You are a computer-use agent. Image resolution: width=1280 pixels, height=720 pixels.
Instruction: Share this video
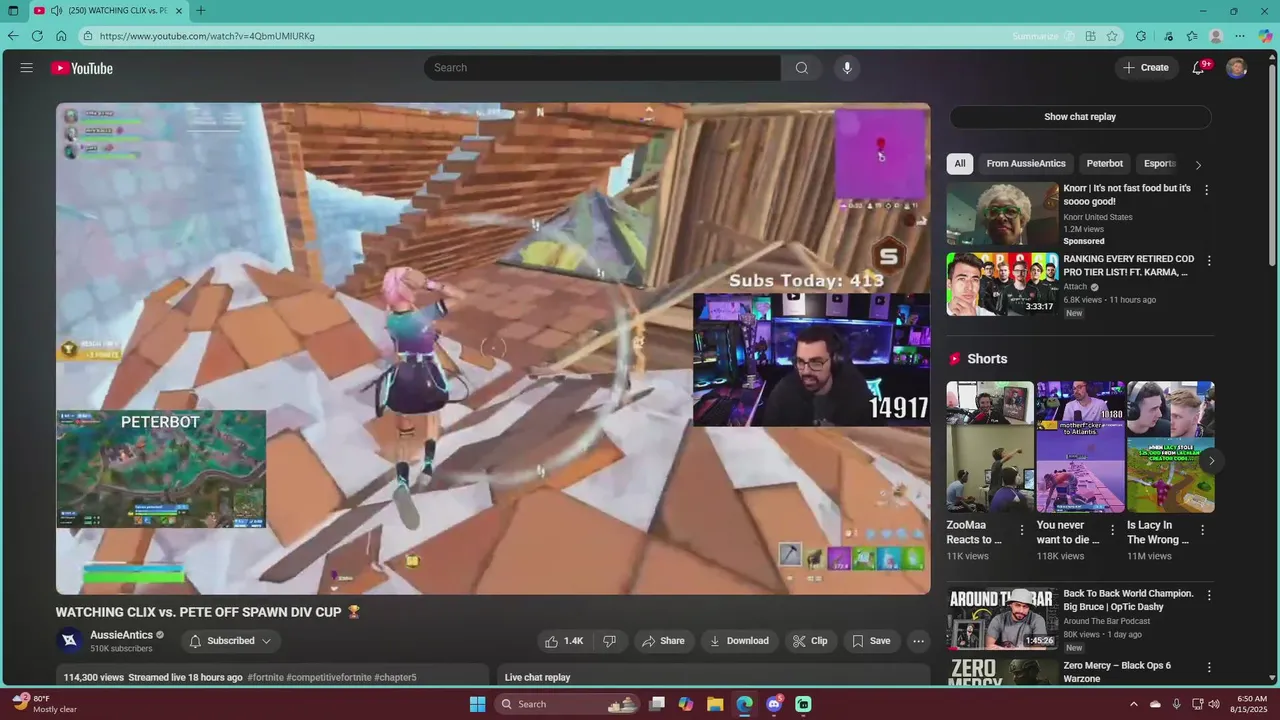tap(663, 641)
